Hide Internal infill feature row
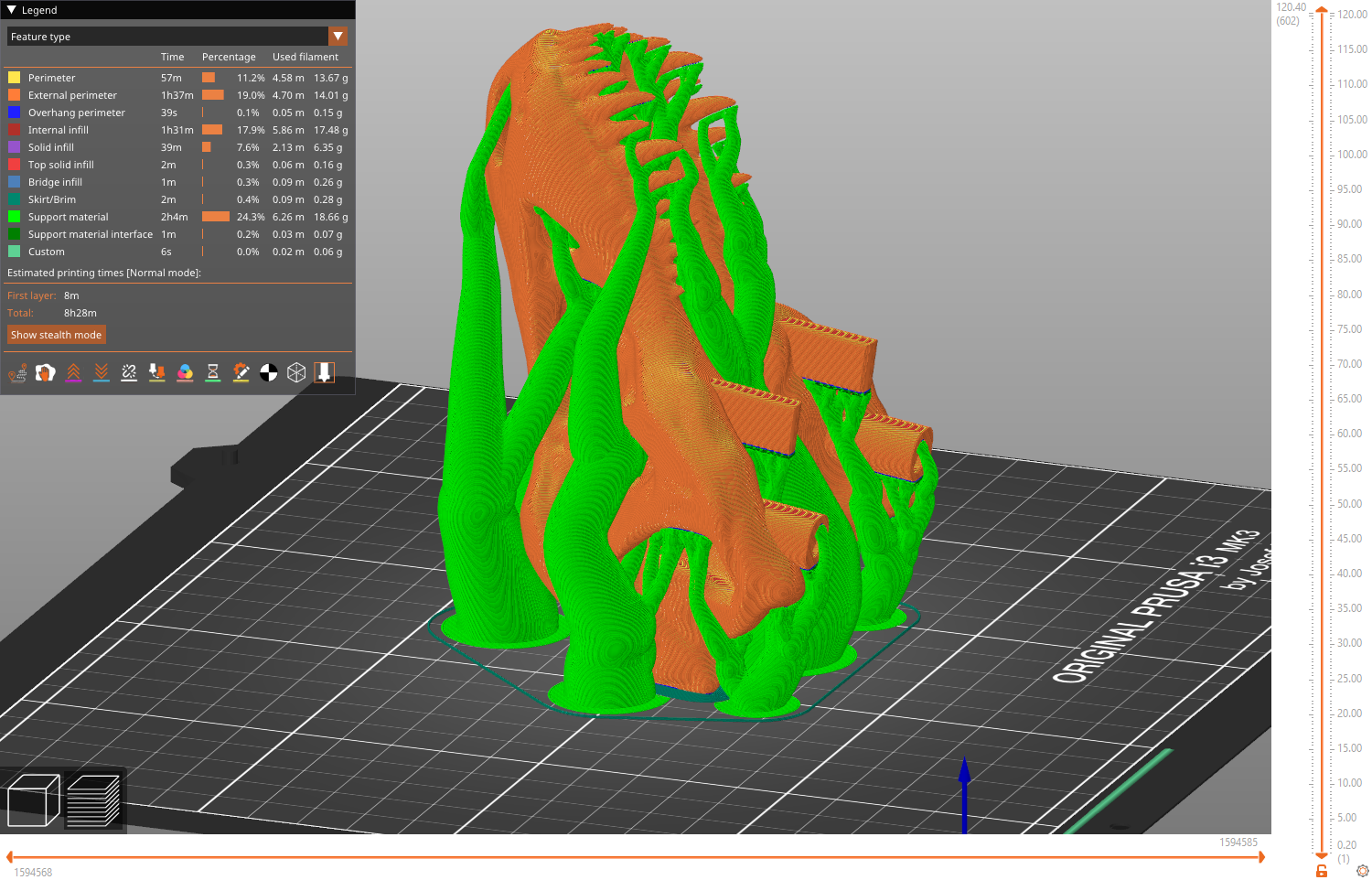Image resolution: width=1372 pixels, height=880 pixels. coord(177,130)
